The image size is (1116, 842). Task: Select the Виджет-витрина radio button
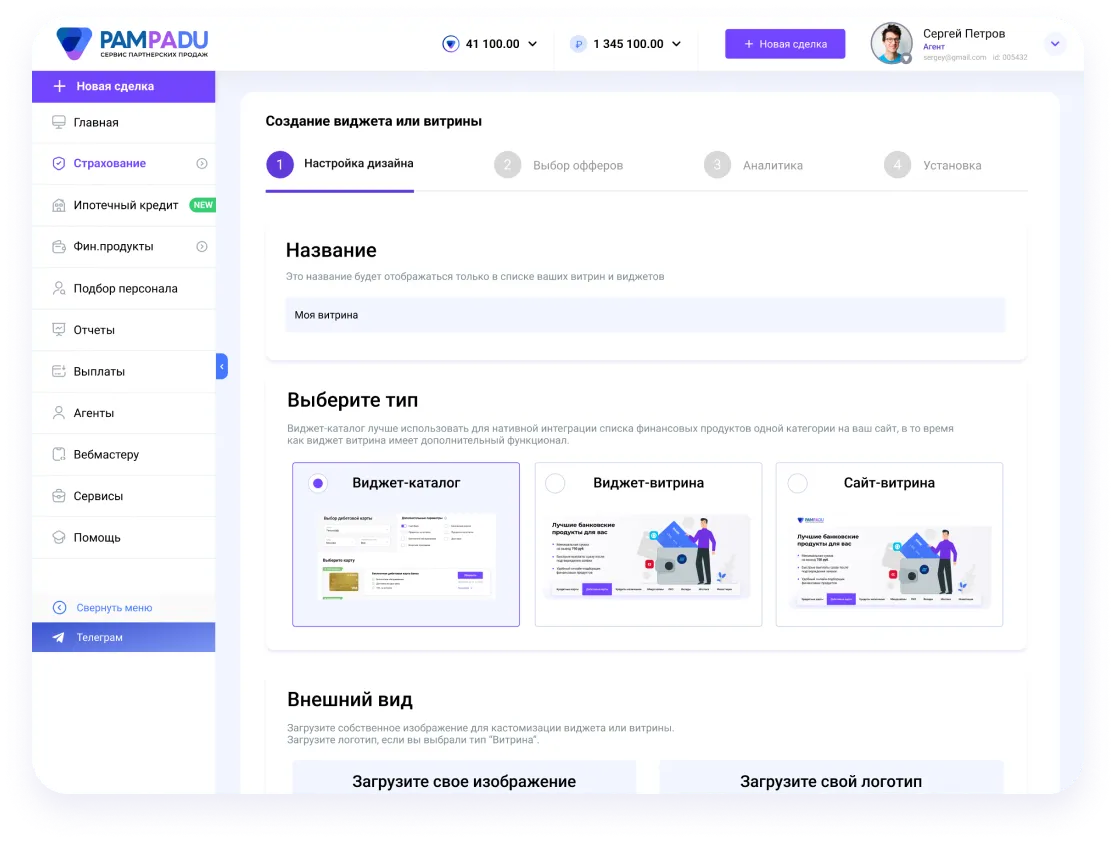click(555, 483)
